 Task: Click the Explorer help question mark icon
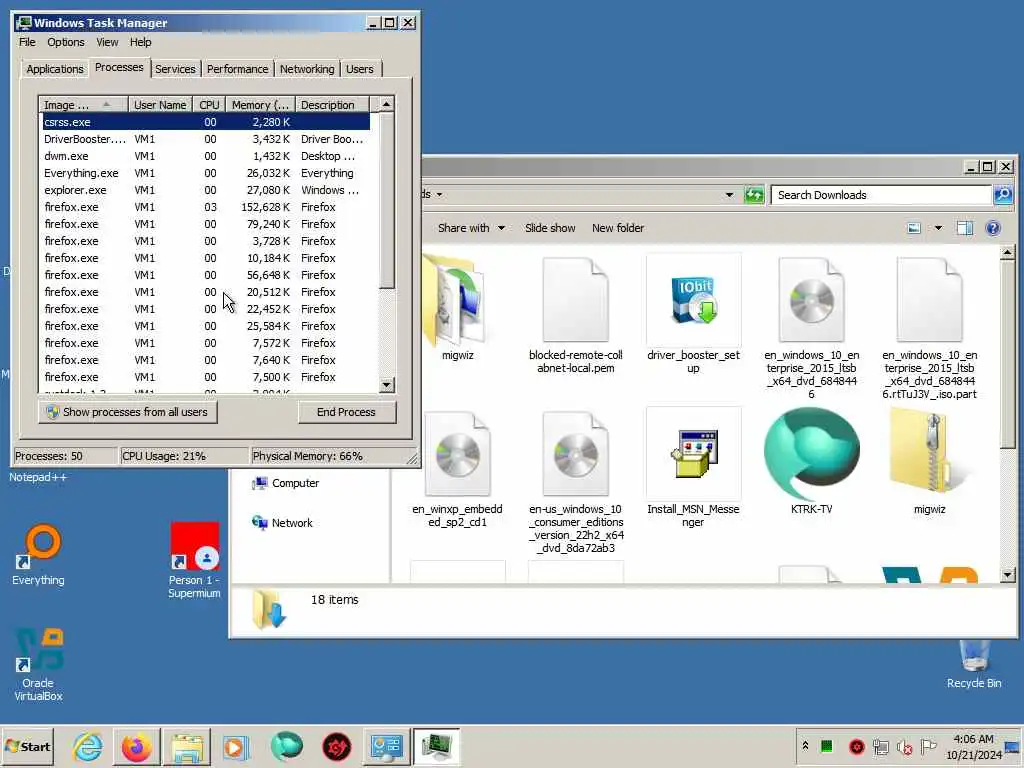[x=993, y=228]
